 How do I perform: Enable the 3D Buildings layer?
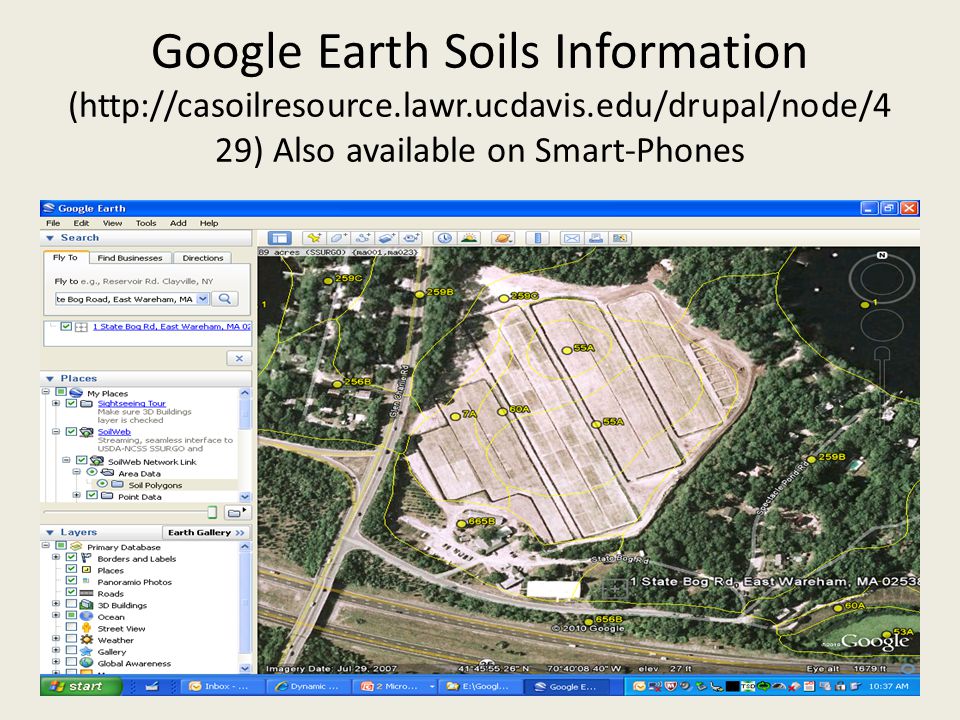[72, 604]
